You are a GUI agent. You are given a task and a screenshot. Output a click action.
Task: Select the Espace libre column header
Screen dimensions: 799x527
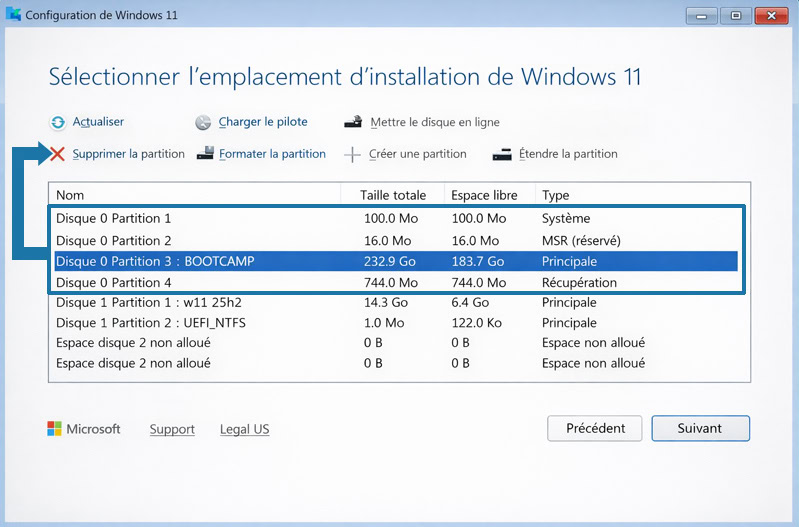coord(490,195)
